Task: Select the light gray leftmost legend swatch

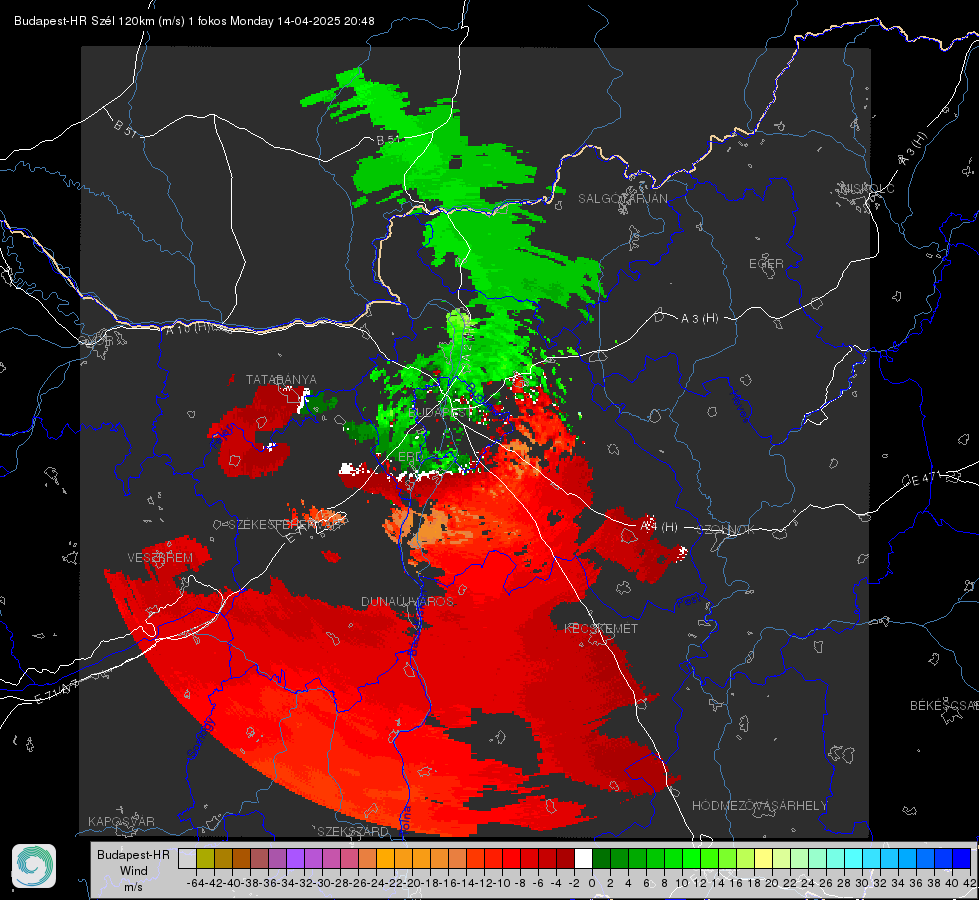Action: point(187,858)
